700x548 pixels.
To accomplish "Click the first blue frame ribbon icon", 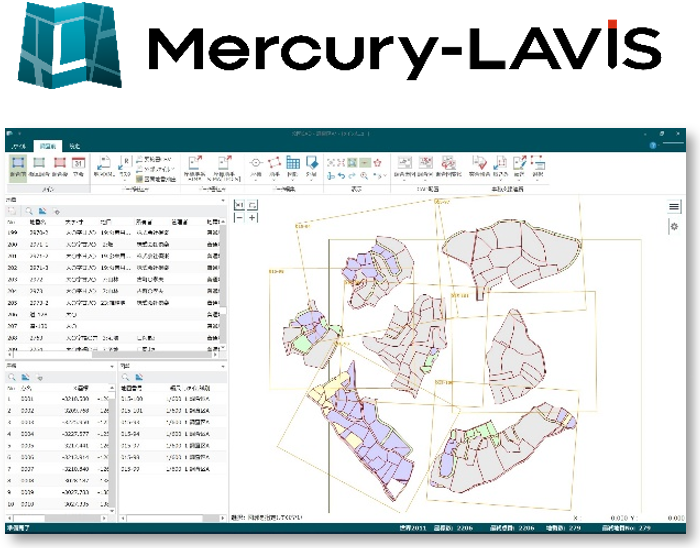I will click(x=17, y=162).
